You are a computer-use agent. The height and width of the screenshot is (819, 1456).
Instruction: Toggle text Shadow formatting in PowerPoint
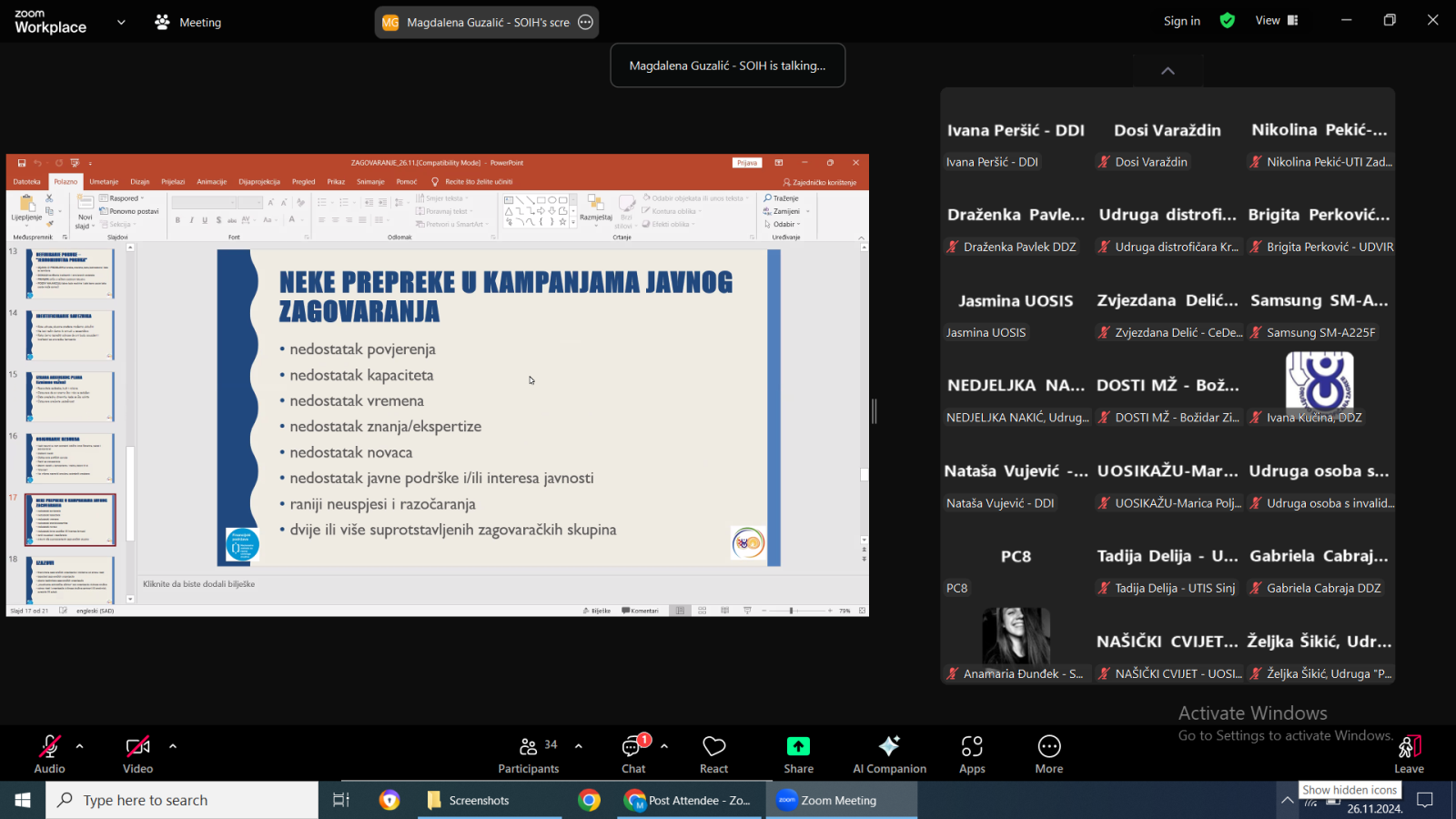[x=218, y=220]
